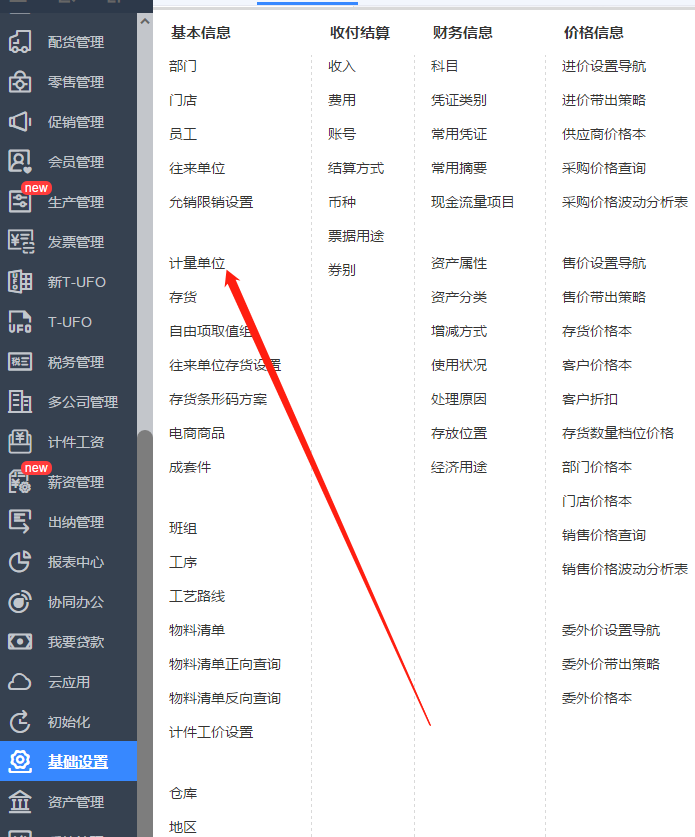Click the 初始化 refresh icon

pos(20,722)
